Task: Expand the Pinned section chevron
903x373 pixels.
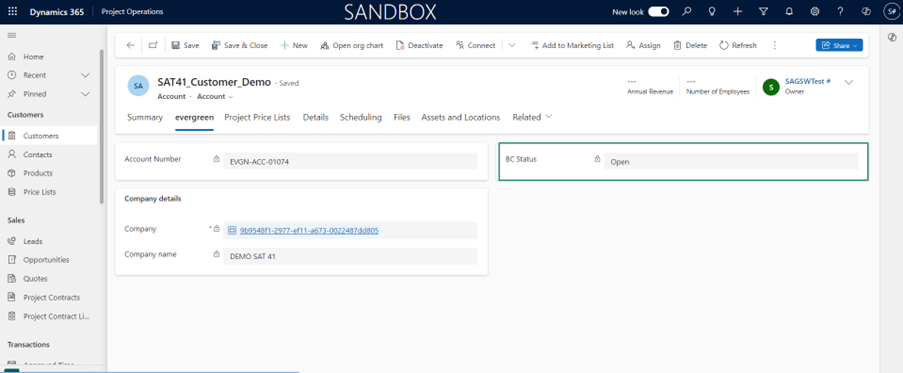Action: (85, 94)
